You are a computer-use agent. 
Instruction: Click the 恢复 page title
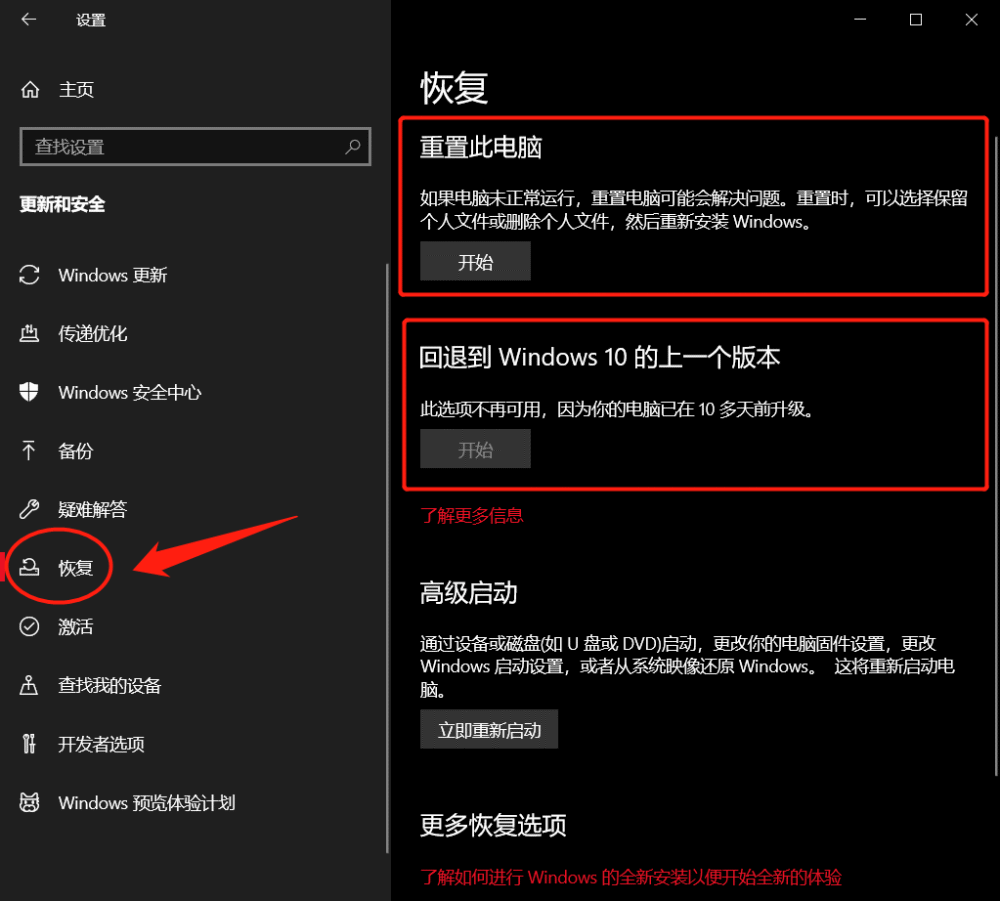click(x=454, y=88)
